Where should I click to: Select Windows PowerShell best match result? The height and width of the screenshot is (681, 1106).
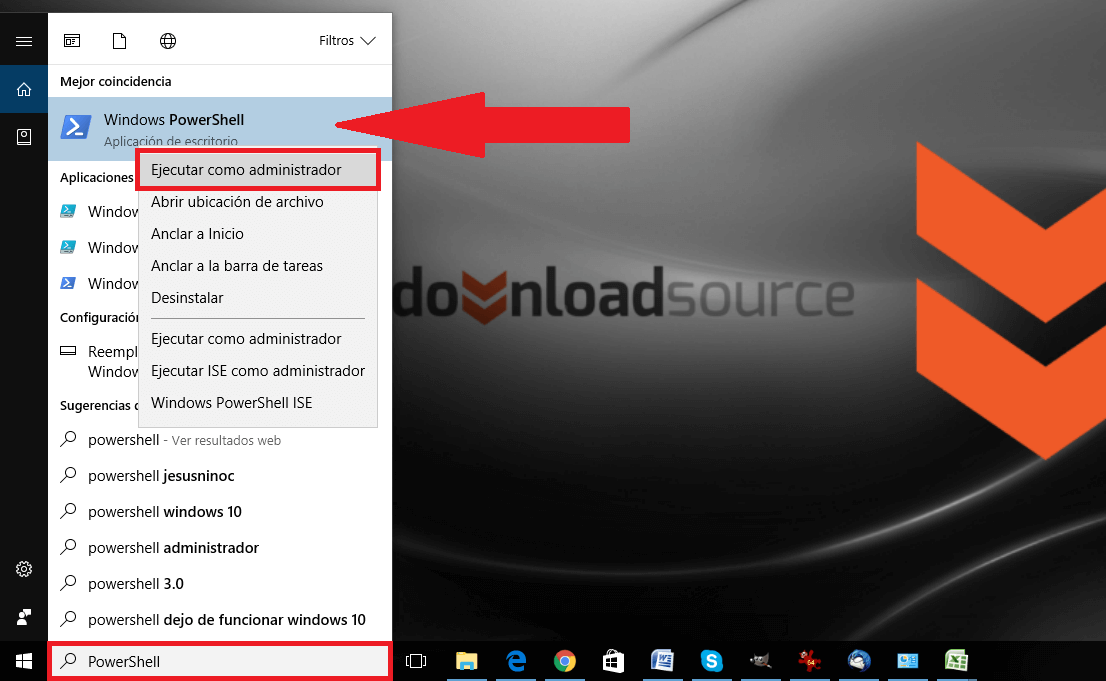pos(220,129)
